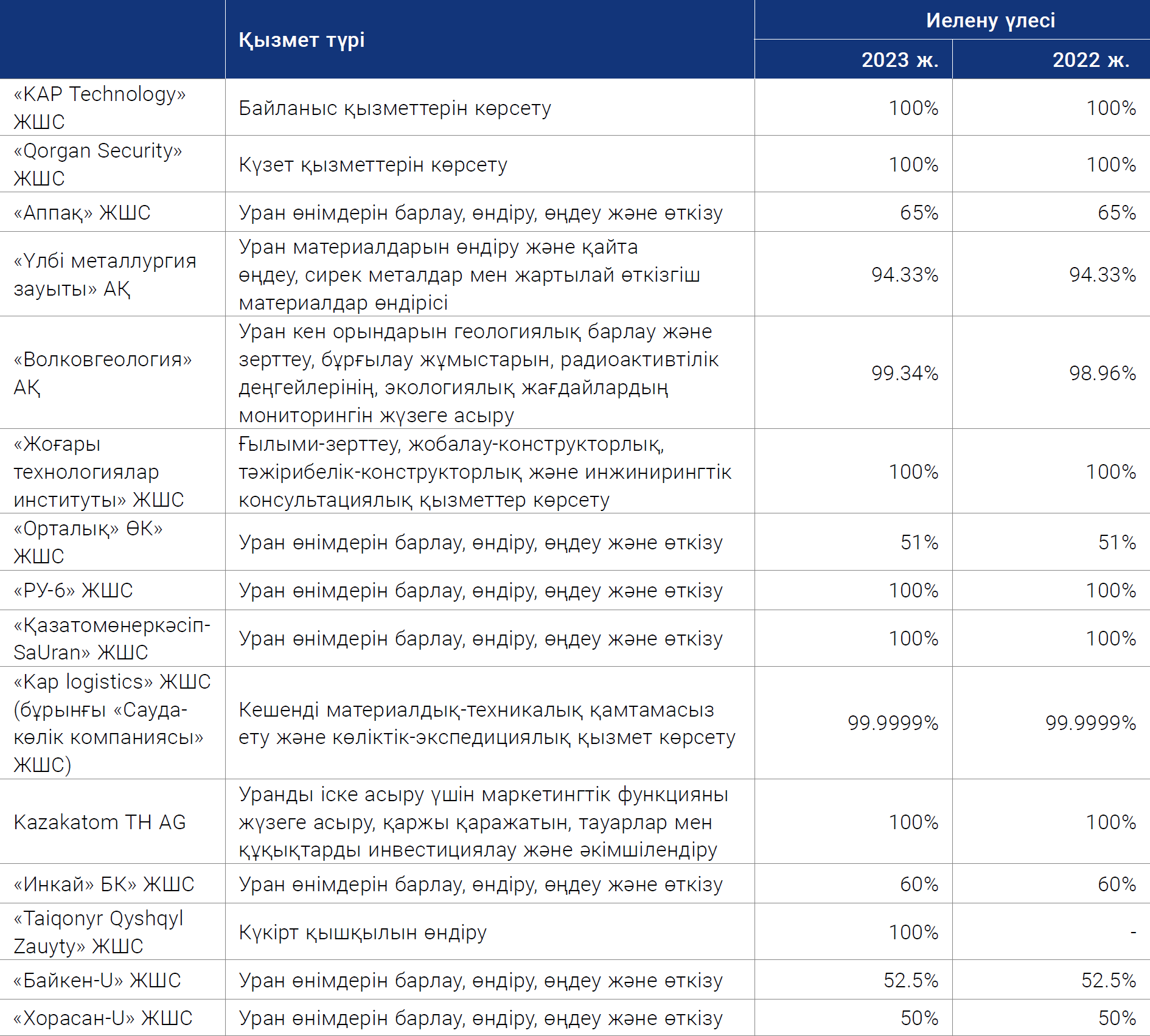Select «Qorgan Security» ЖШС company name
1150x1036 pixels.
[98, 164]
